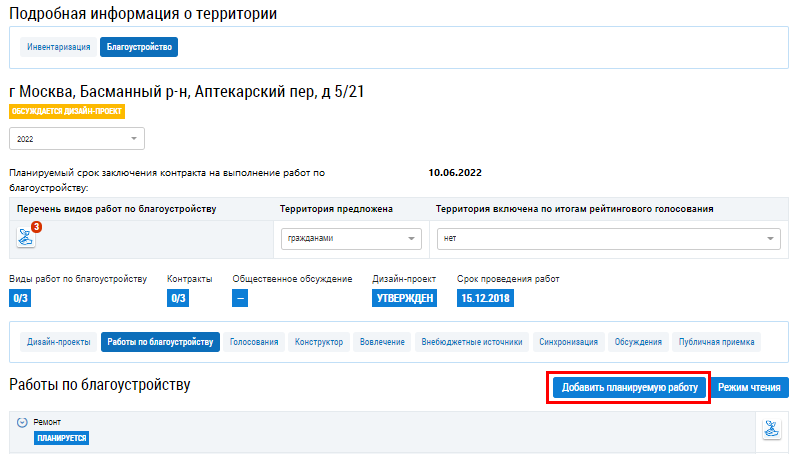The image size is (798, 454).
Task: Click the works icon in the Ремонт row
Action: click(772, 429)
